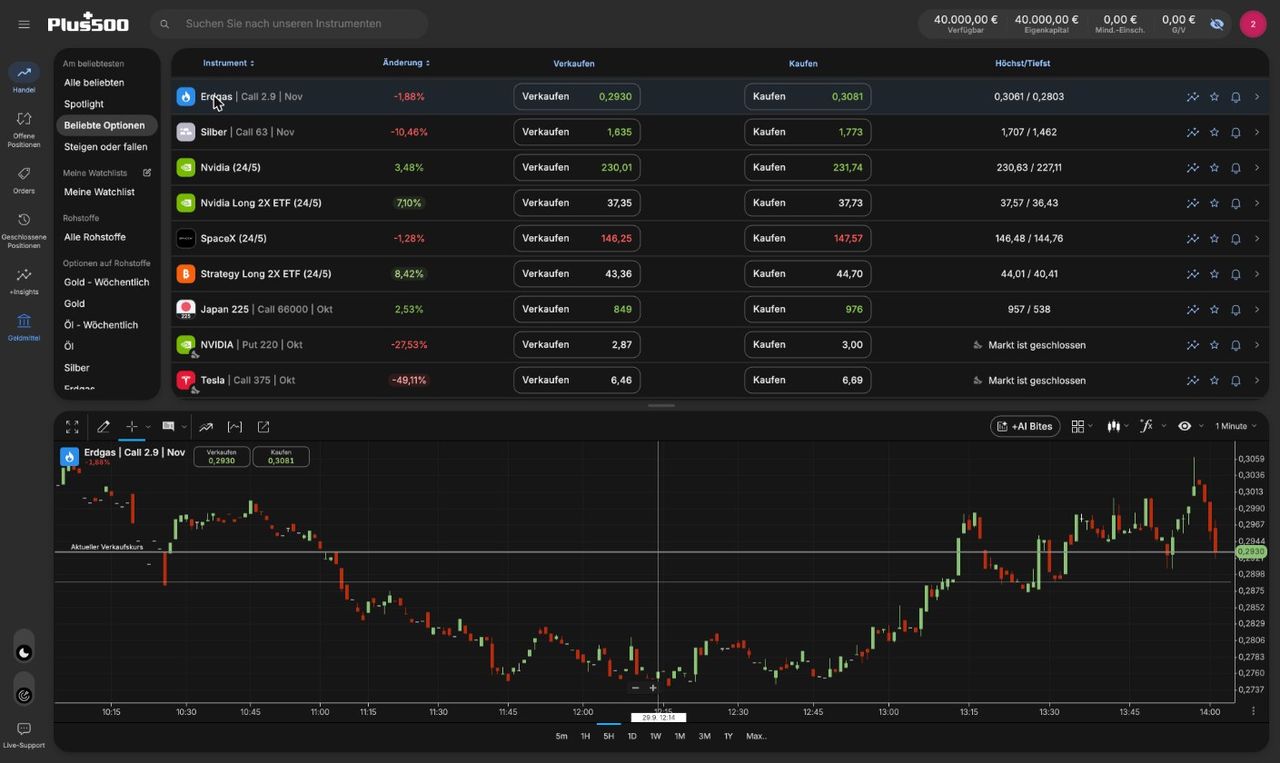Open the 1 Minute interval dropdown
Screen dimensions: 1280x763
(1236, 426)
